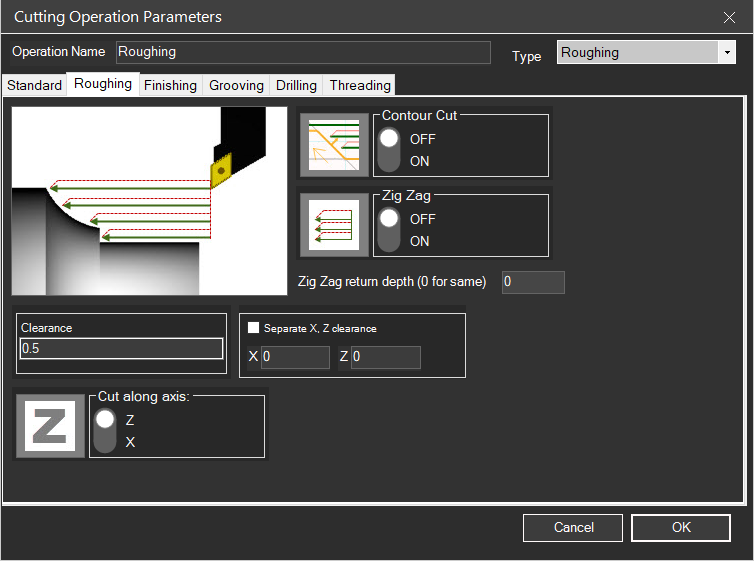
Task: Select ON label under Contour Cut
Action: click(x=419, y=162)
